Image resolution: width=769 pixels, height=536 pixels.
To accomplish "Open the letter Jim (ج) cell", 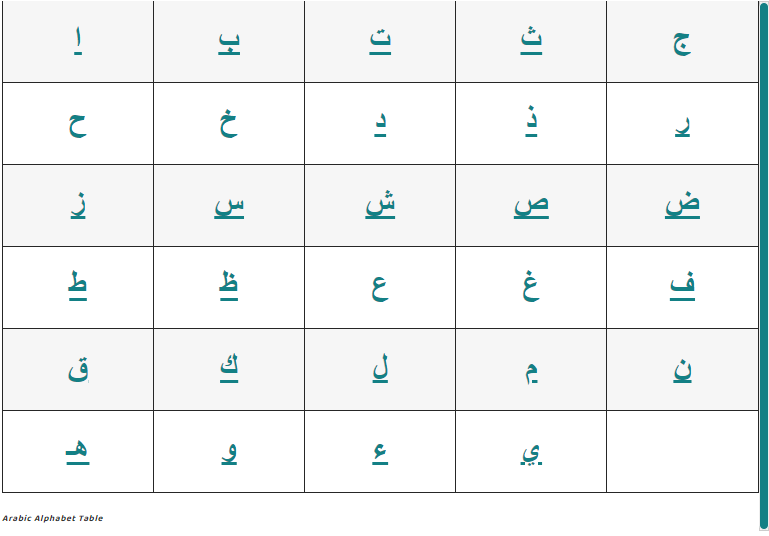I will tap(682, 43).
